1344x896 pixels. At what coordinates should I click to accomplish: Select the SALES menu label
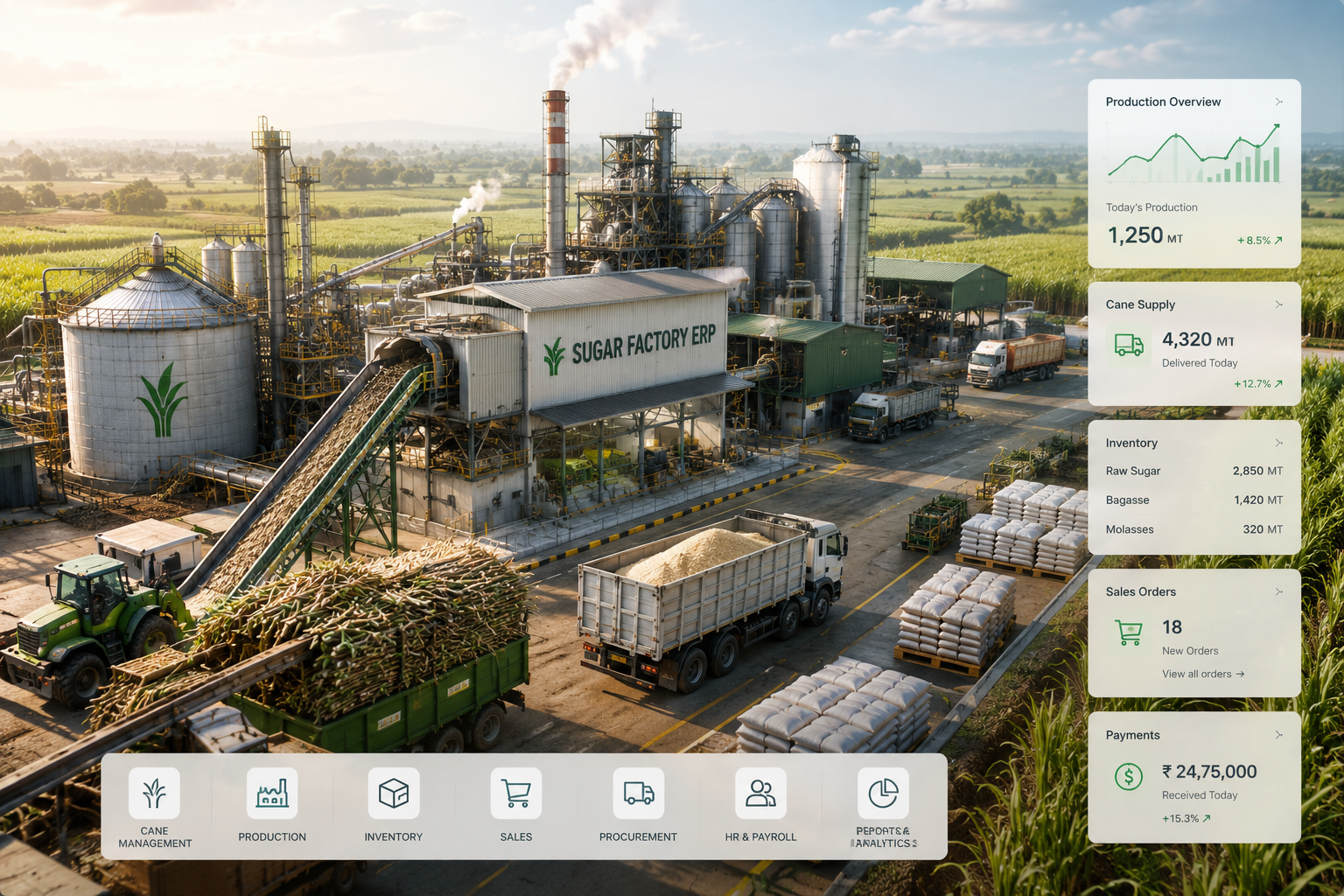click(x=516, y=837)
